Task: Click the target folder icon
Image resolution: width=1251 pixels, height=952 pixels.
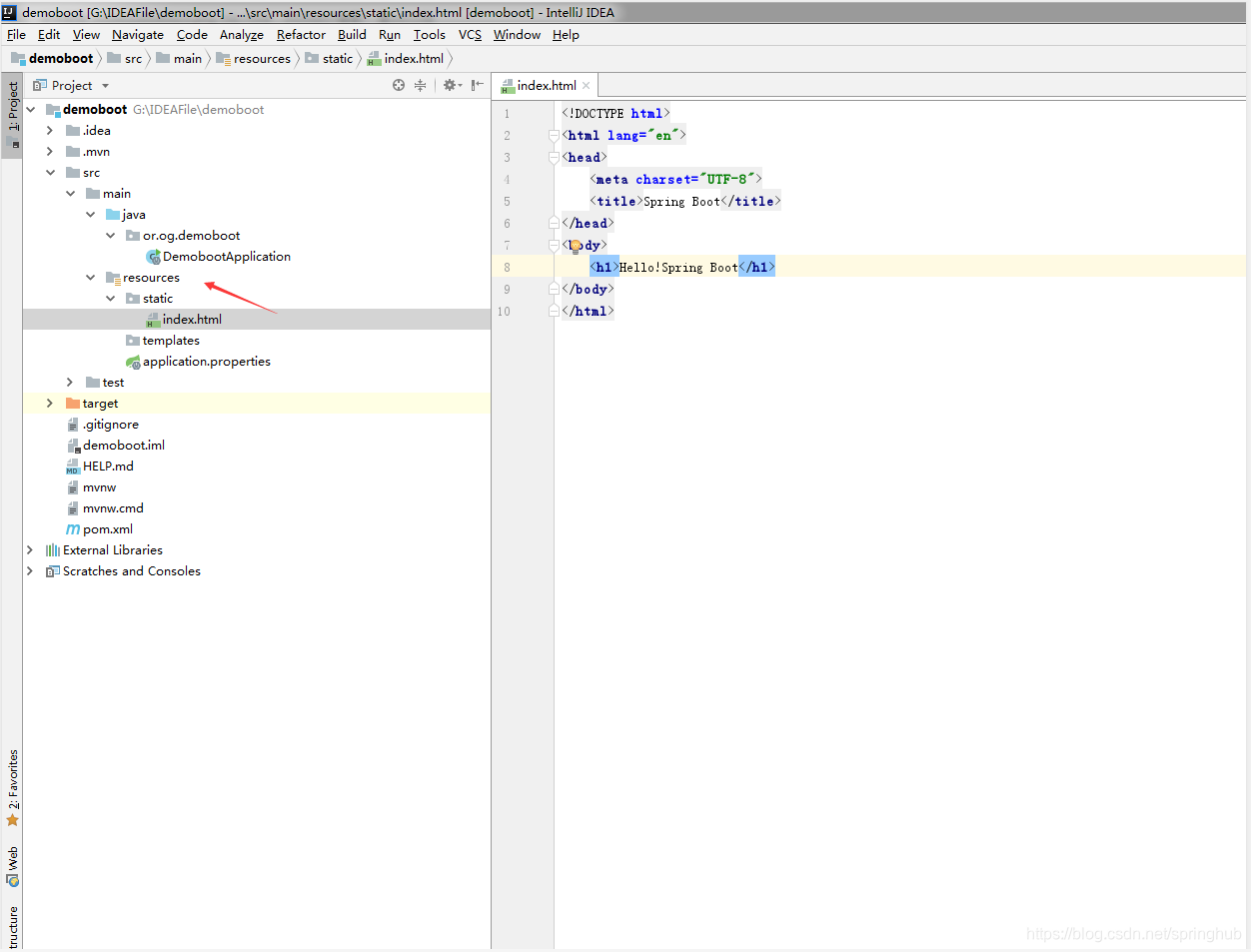Action: [73, 404]
